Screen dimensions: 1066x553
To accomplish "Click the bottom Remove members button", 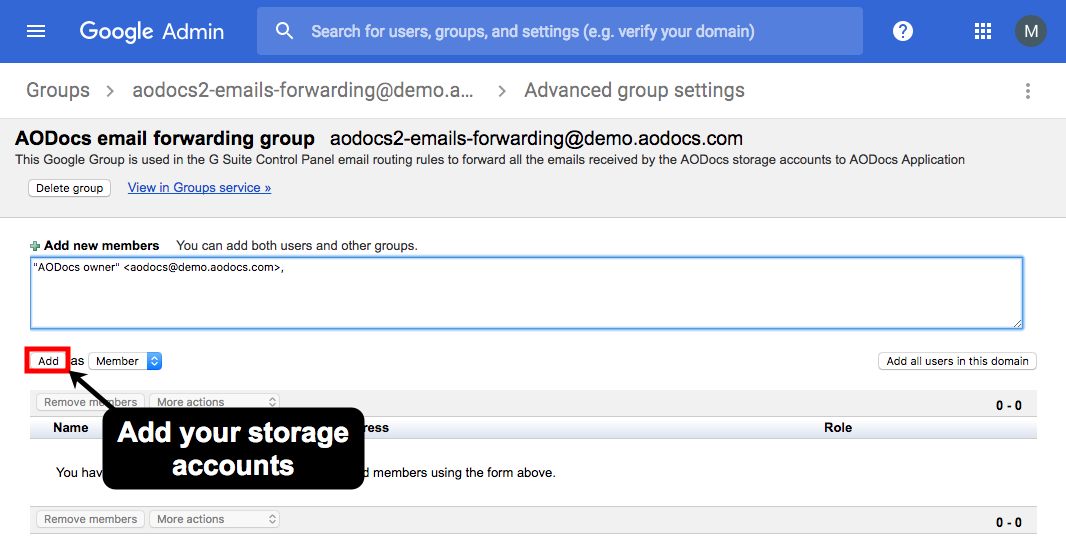I will click(x=90, y=519).
